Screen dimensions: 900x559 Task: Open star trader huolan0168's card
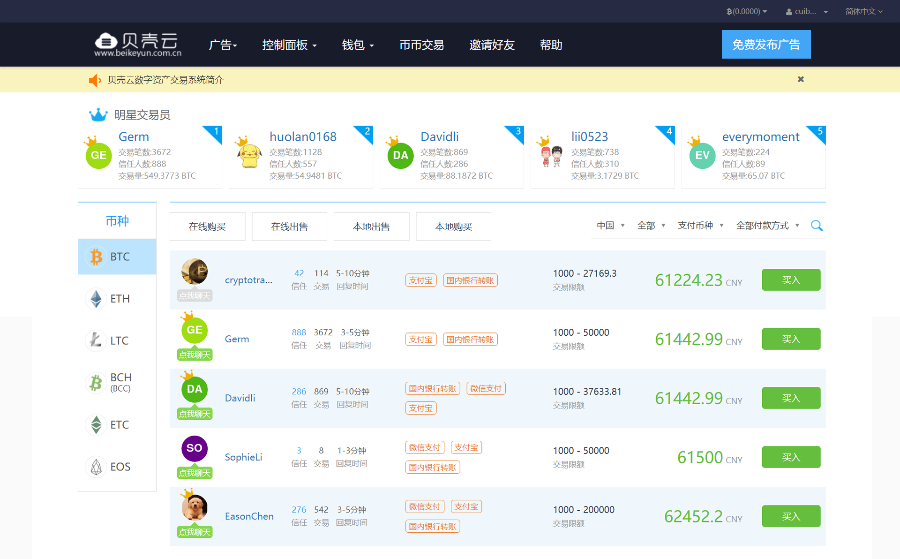pos(302,156)
